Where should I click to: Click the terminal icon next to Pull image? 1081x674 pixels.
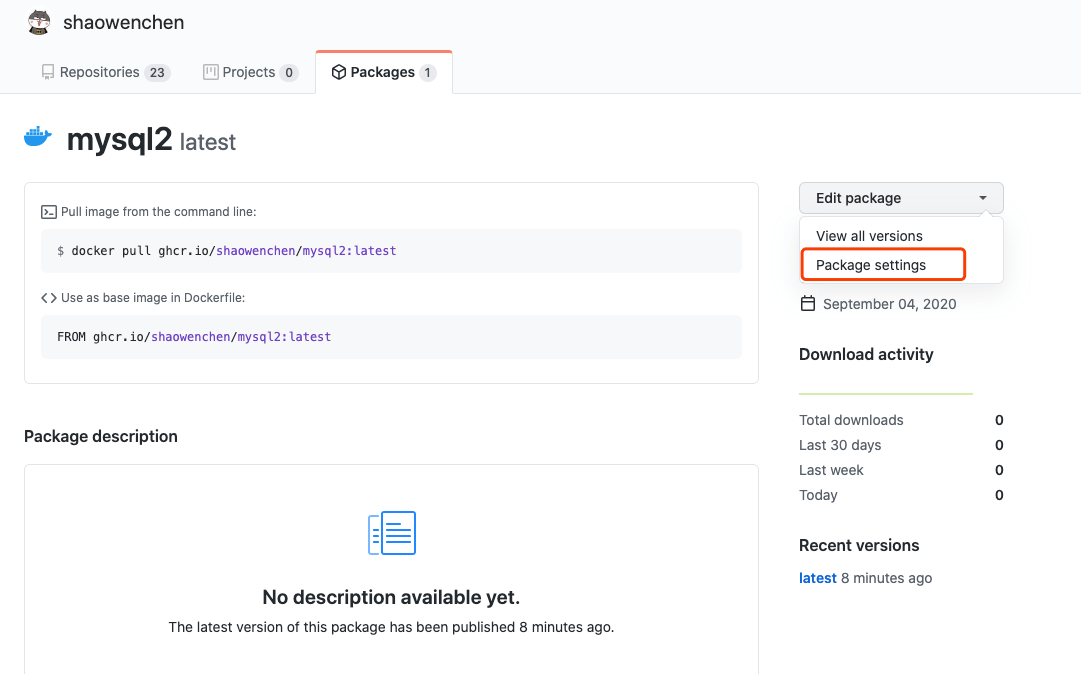48,212
